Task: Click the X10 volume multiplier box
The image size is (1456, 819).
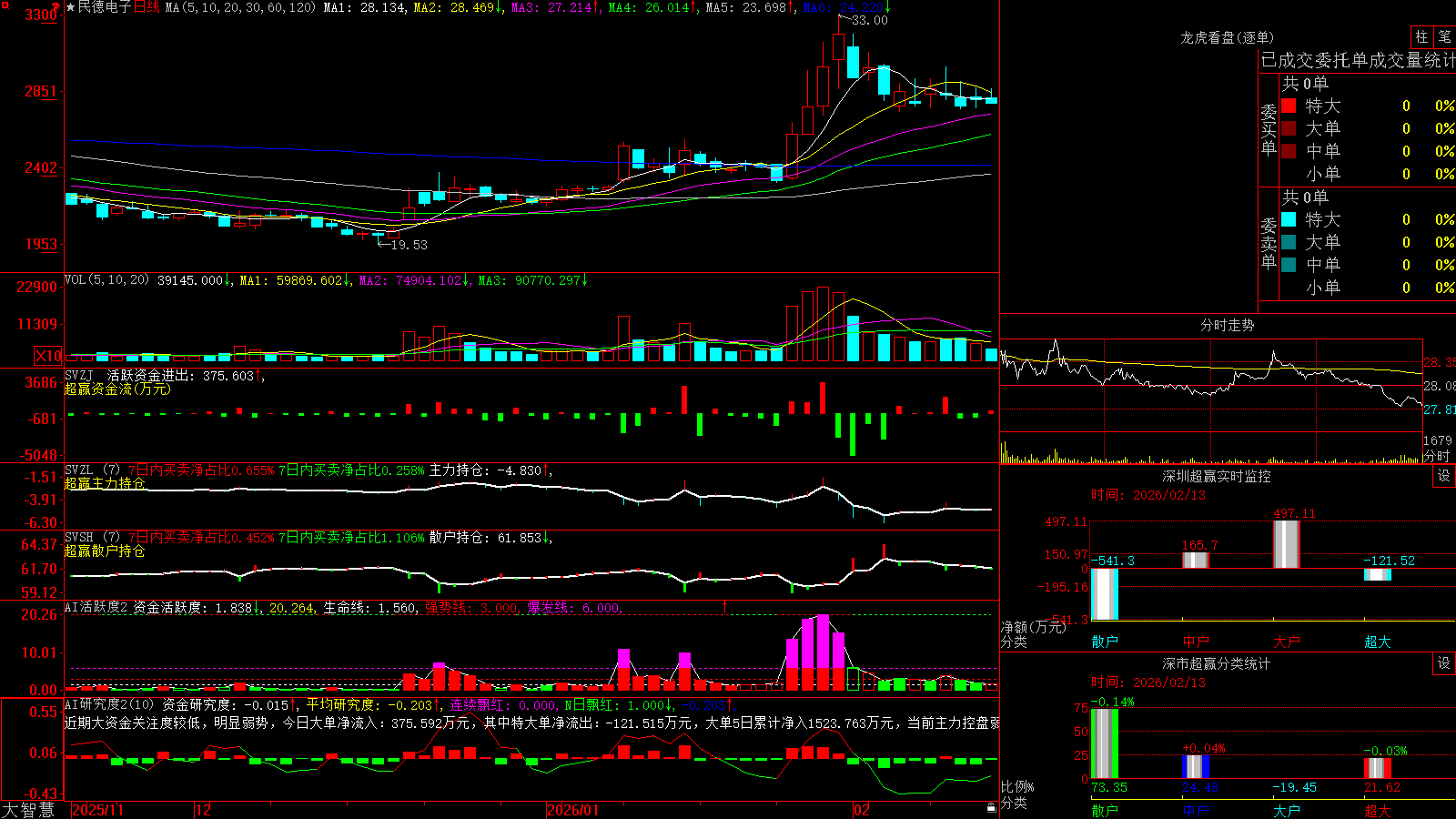Action: coord(48,356)
